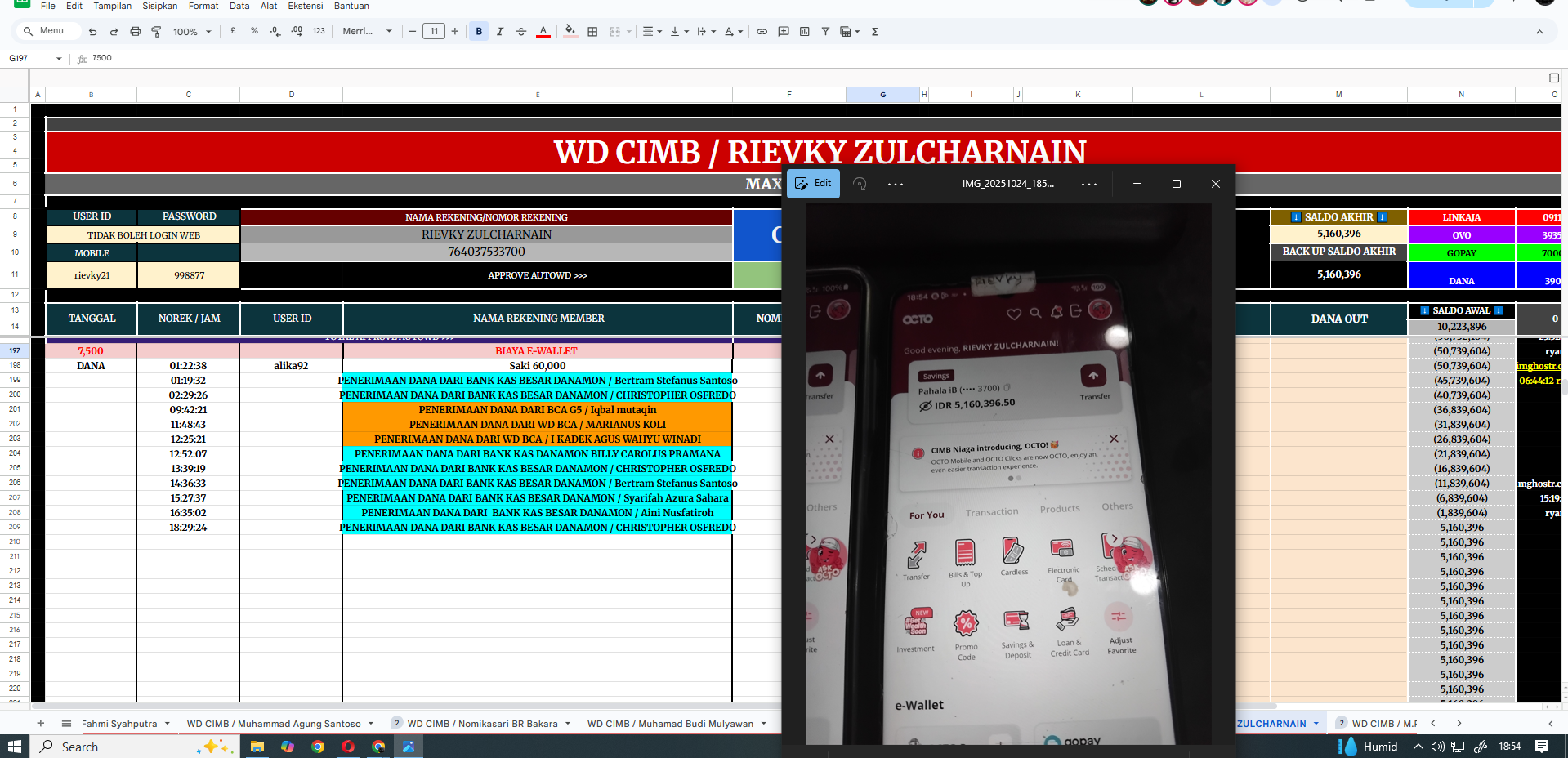
Task: Toggle bold formatting
Action: 479,31
